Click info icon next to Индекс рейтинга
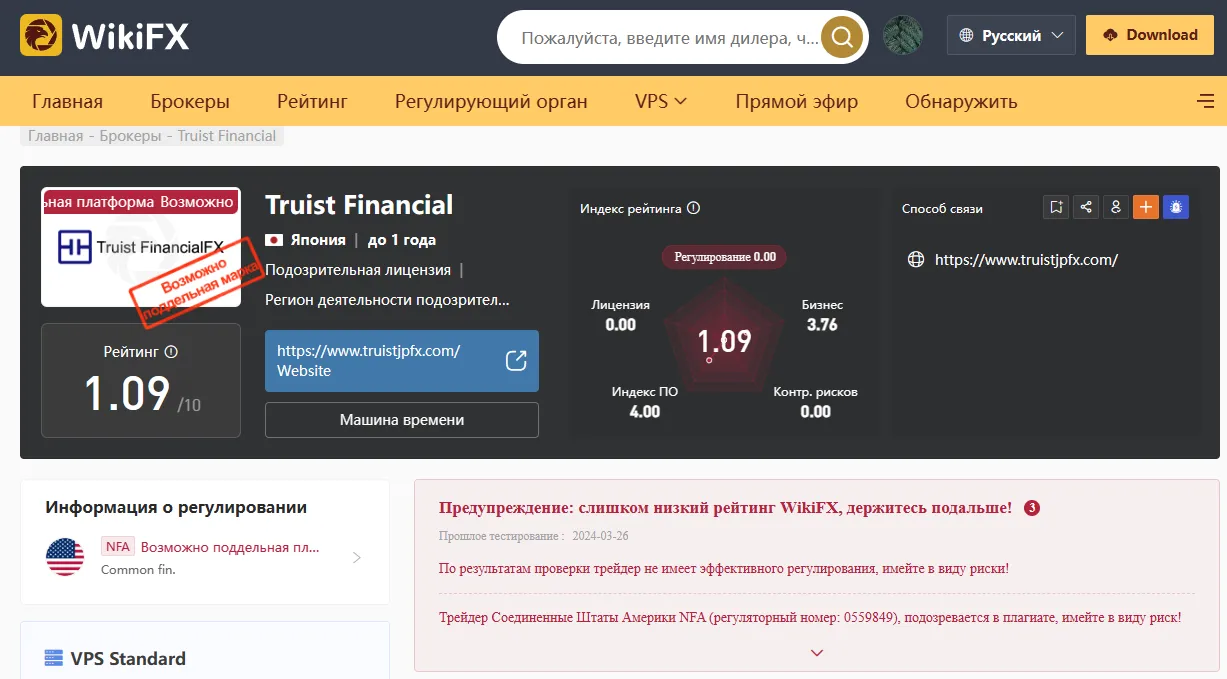1227x679 pixels. 694,209
